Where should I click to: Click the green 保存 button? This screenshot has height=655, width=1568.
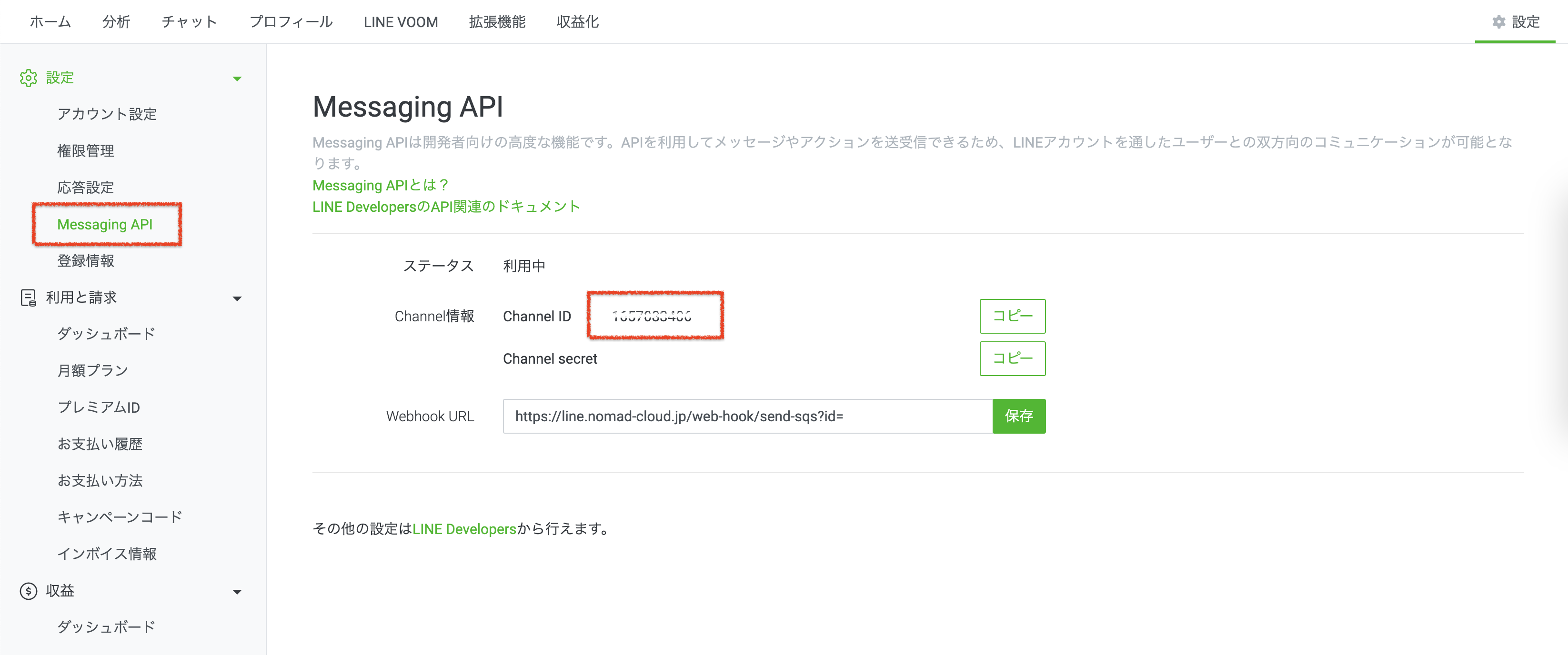1018,416
